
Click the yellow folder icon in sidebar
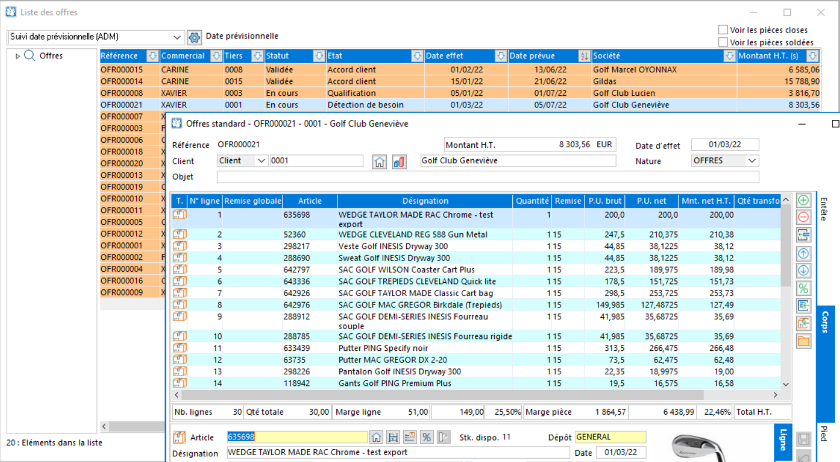(x=803, y=341)
